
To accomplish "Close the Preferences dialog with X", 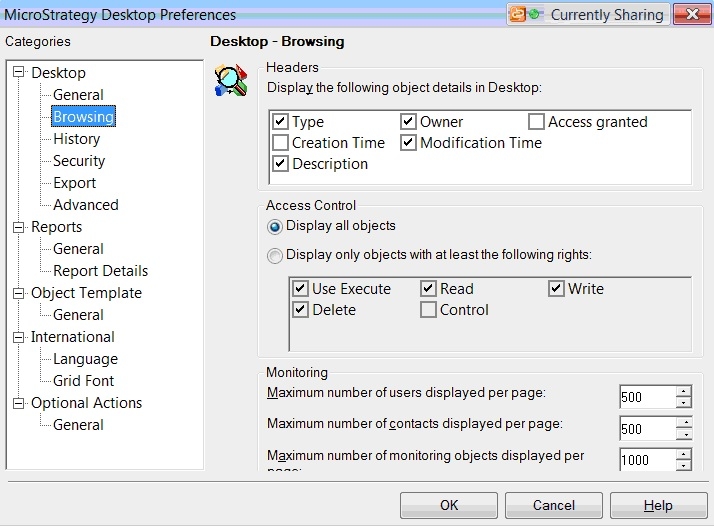I will (692, 14).
